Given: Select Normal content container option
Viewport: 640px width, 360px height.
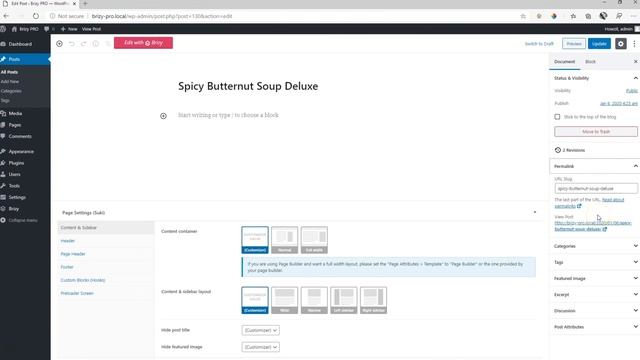Looking at the screenshot, I should [x=284, y=240].
